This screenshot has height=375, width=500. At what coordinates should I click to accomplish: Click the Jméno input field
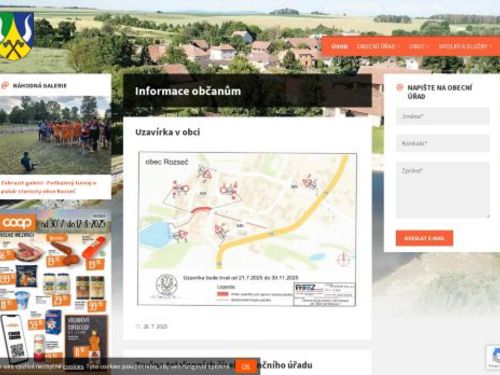coord(443,116)
